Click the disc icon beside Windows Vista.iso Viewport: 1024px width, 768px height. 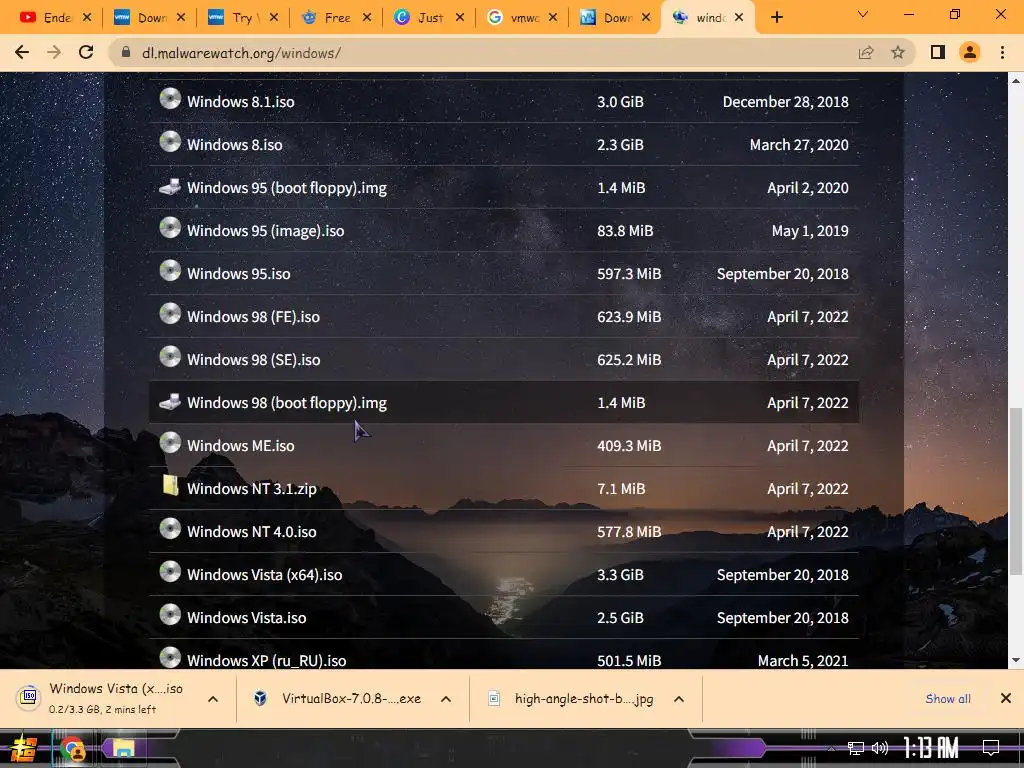pos(170,615)
